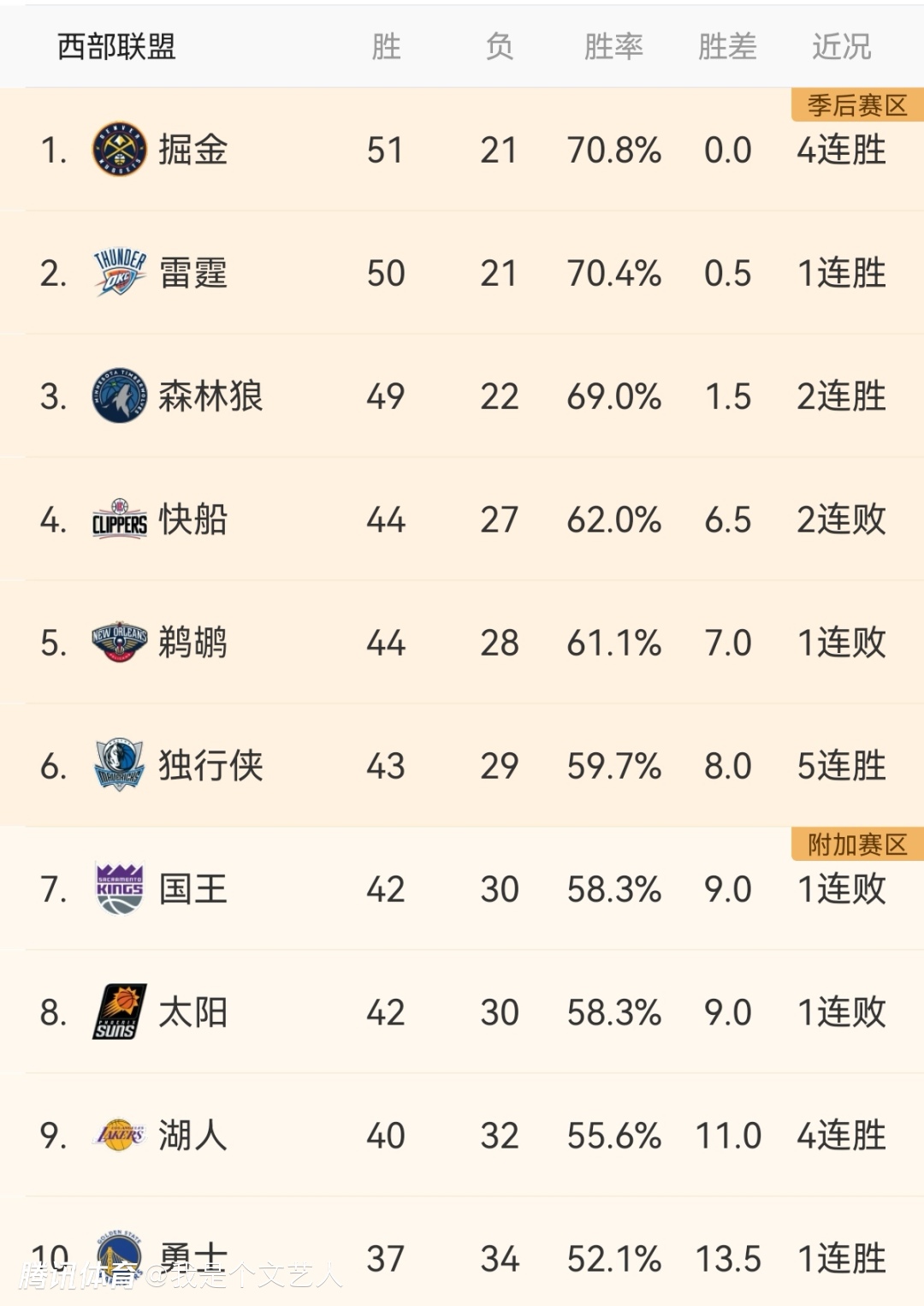Image resolution: width=924 pixels, height=1306 pixels.
Task: Tap the 季后赛区 zone label
Action: pos(857,105)
